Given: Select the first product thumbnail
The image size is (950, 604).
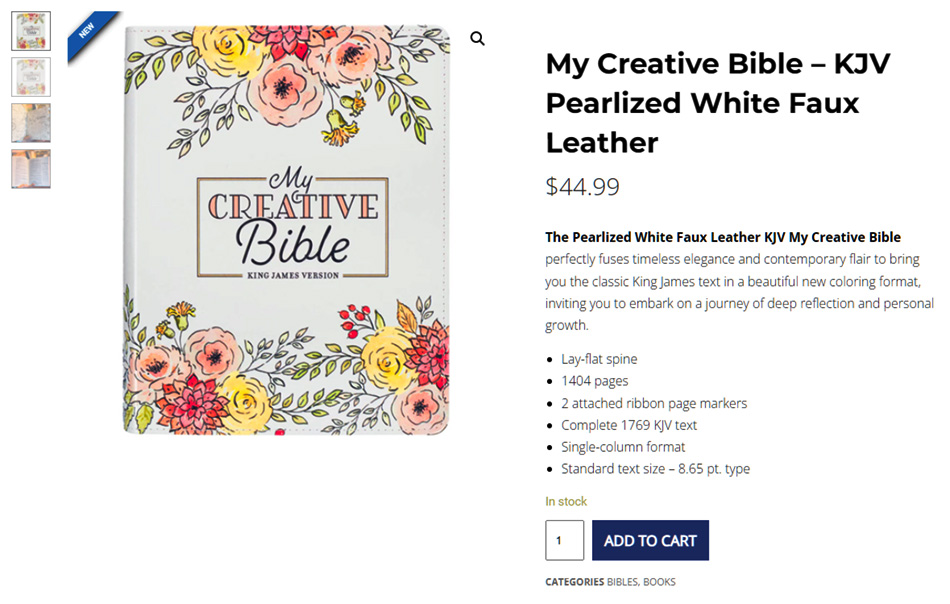Looking at the screenshot, I should (31, 31).
